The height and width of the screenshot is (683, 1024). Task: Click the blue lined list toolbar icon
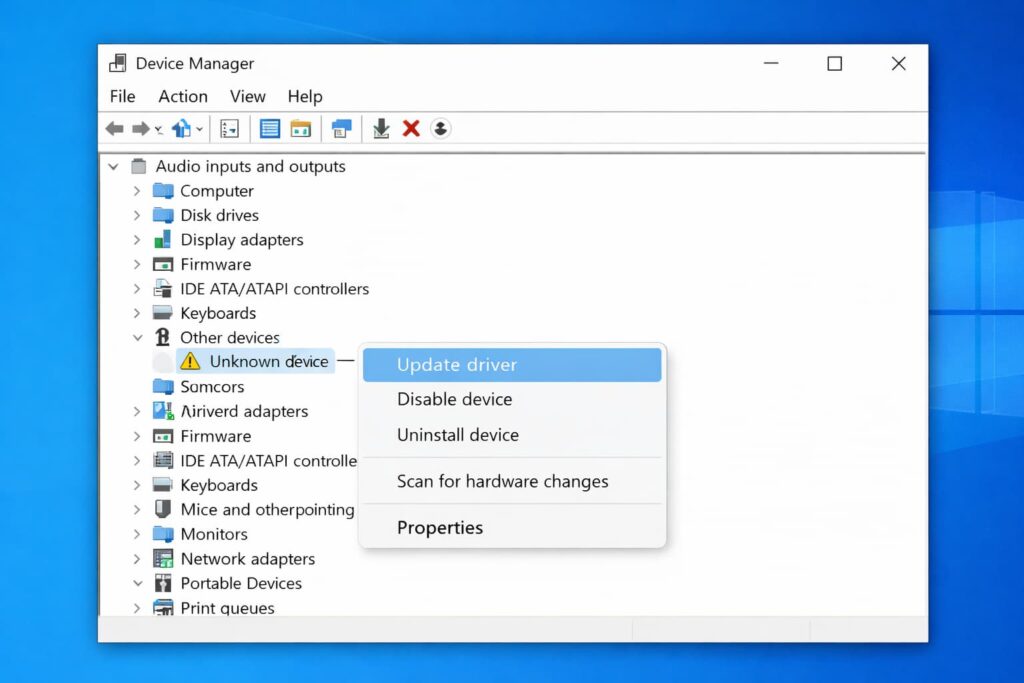point(270,129)
